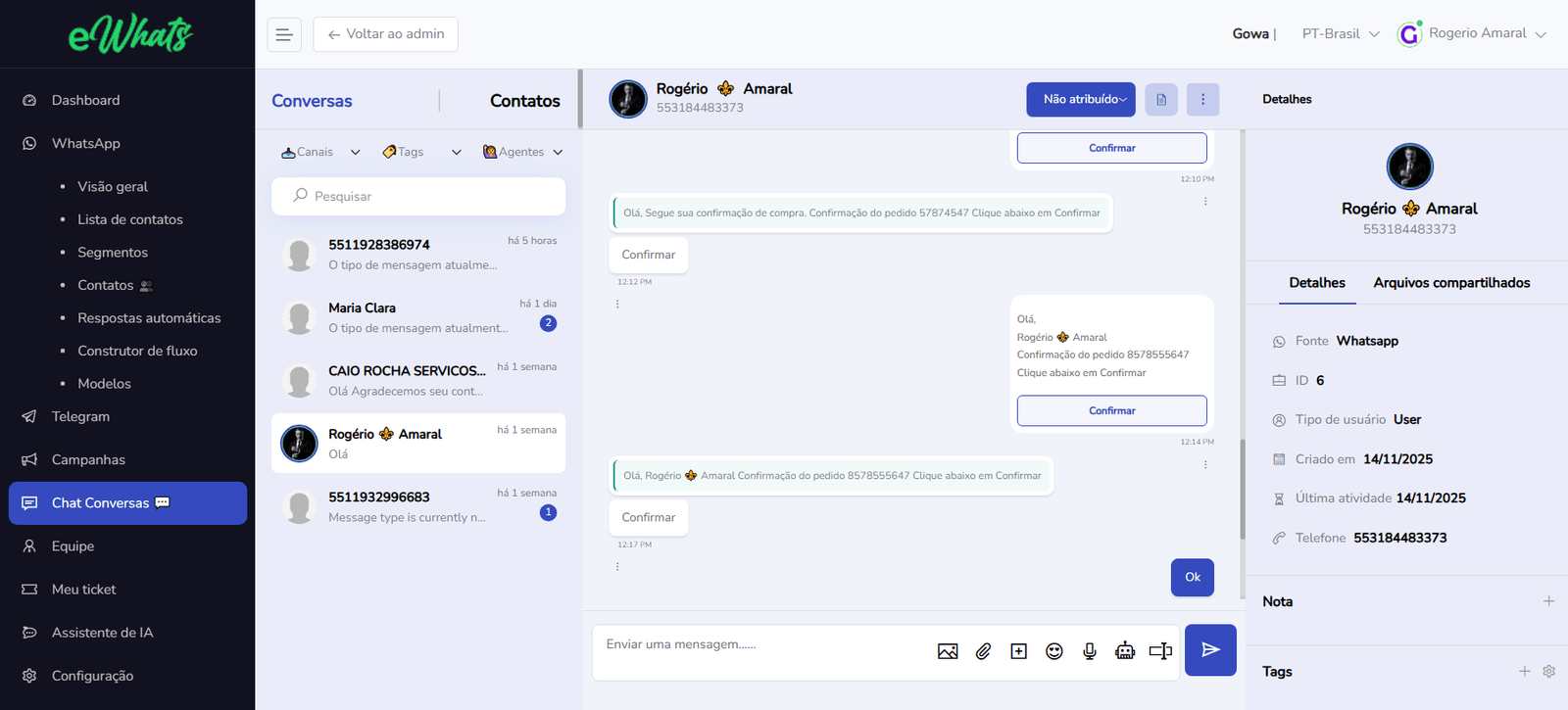
Task: Switch to the Contatos tab
Action: pyautogui.click(x=524, y=101)
